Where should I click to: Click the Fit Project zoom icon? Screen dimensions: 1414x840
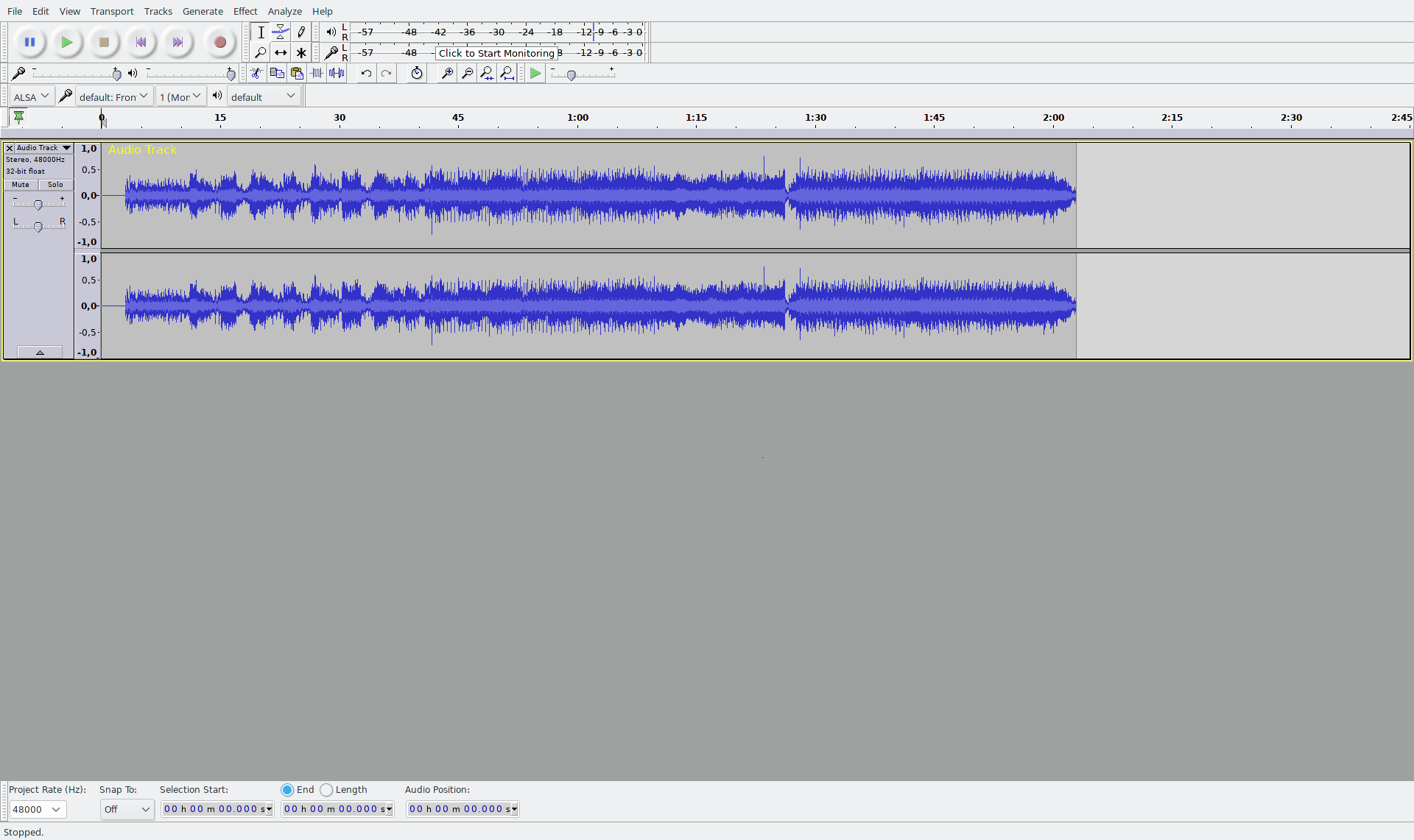[507, 74]
